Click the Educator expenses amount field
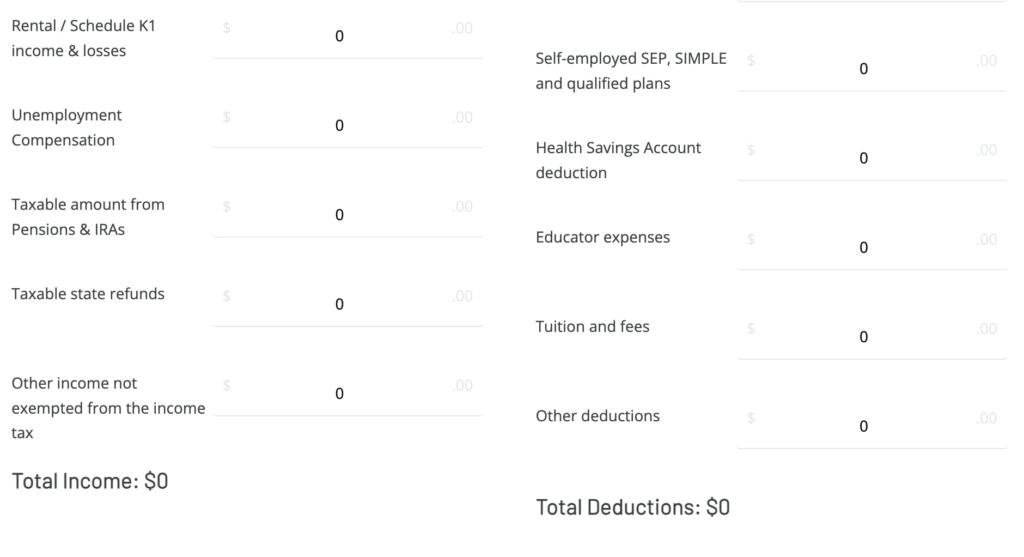 tap(864, 248)
